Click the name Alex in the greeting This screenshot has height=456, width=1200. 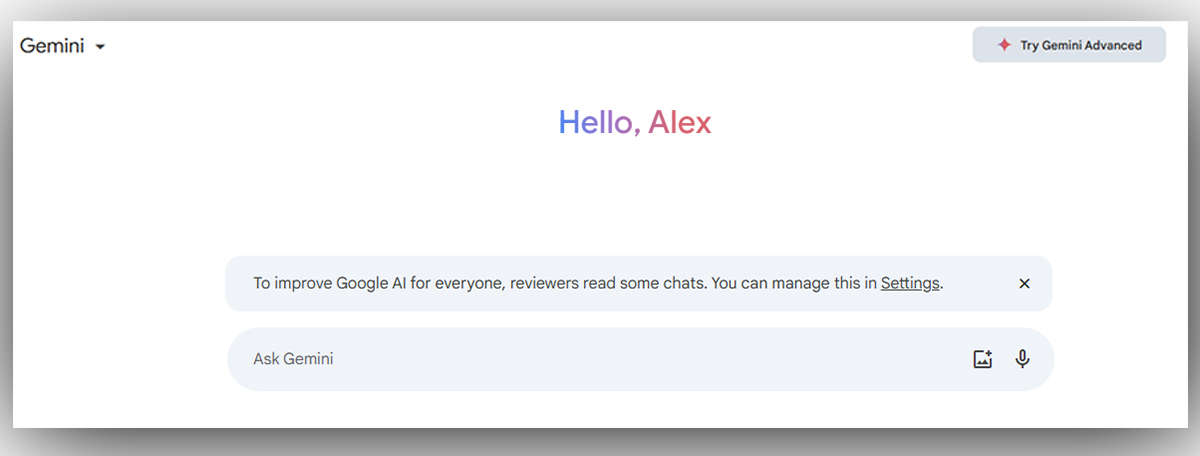point(680,122)
